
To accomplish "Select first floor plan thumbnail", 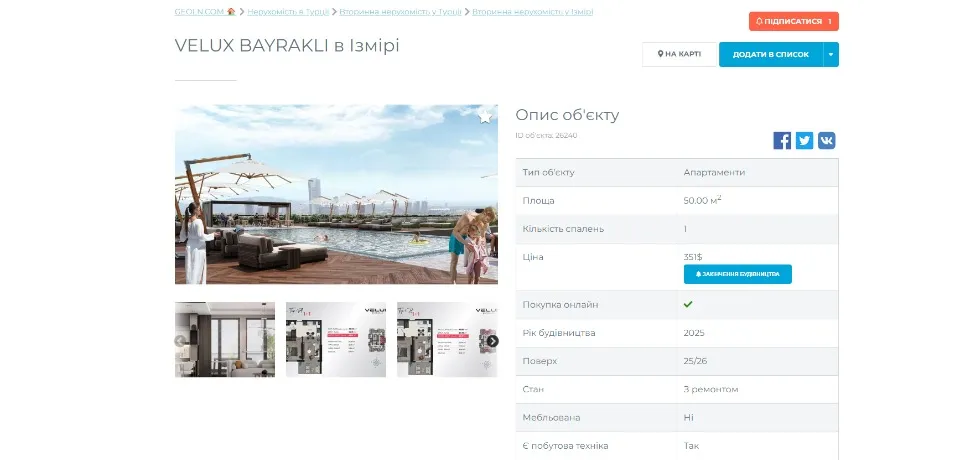I will point(336,339).
